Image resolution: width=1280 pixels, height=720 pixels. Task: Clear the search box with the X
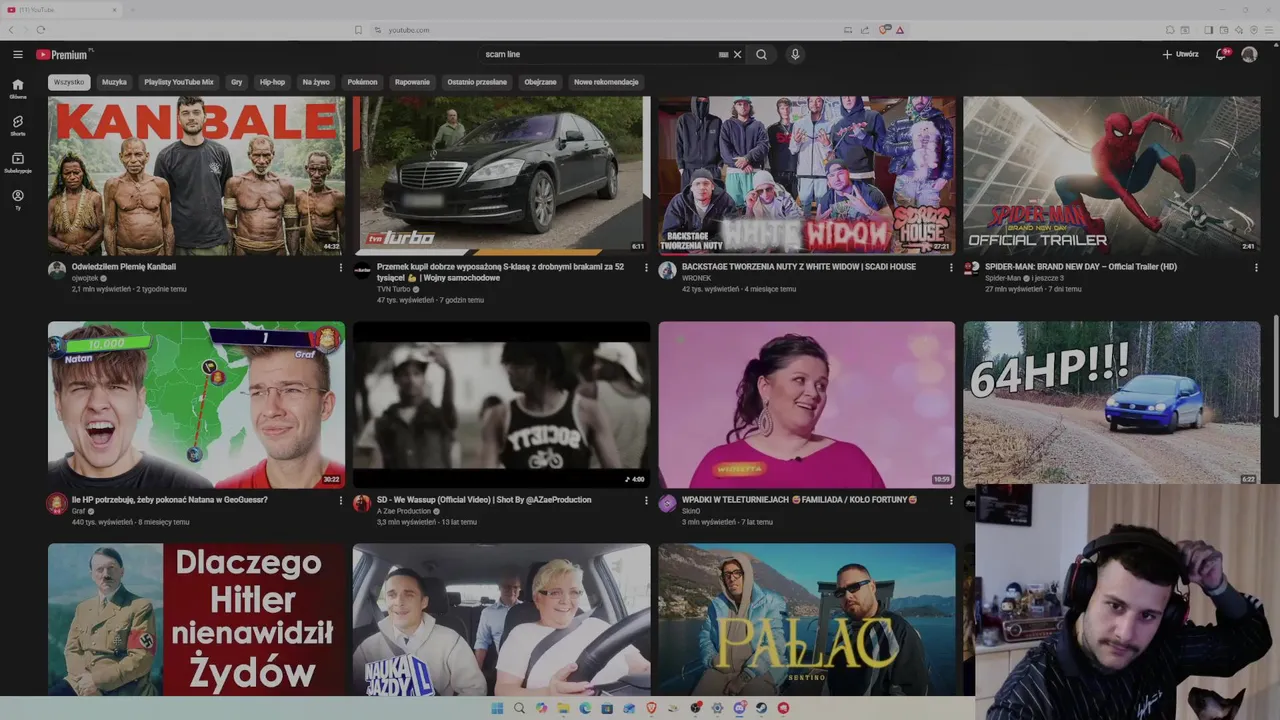(738, 54)
